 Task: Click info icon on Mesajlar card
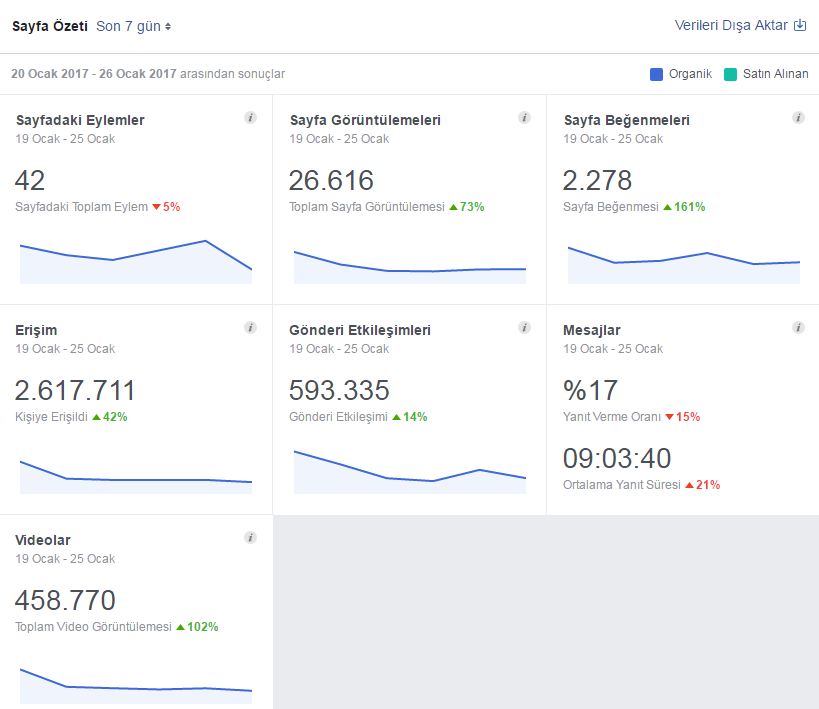(x=798, y=328)
